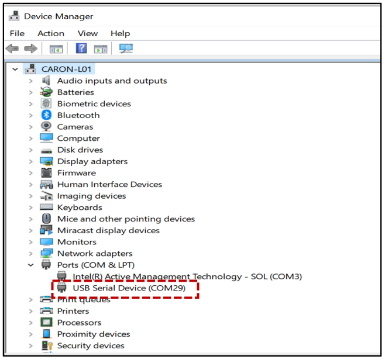Click the Disk drives icon
385x360 pixels.
(x=46, y=150)
